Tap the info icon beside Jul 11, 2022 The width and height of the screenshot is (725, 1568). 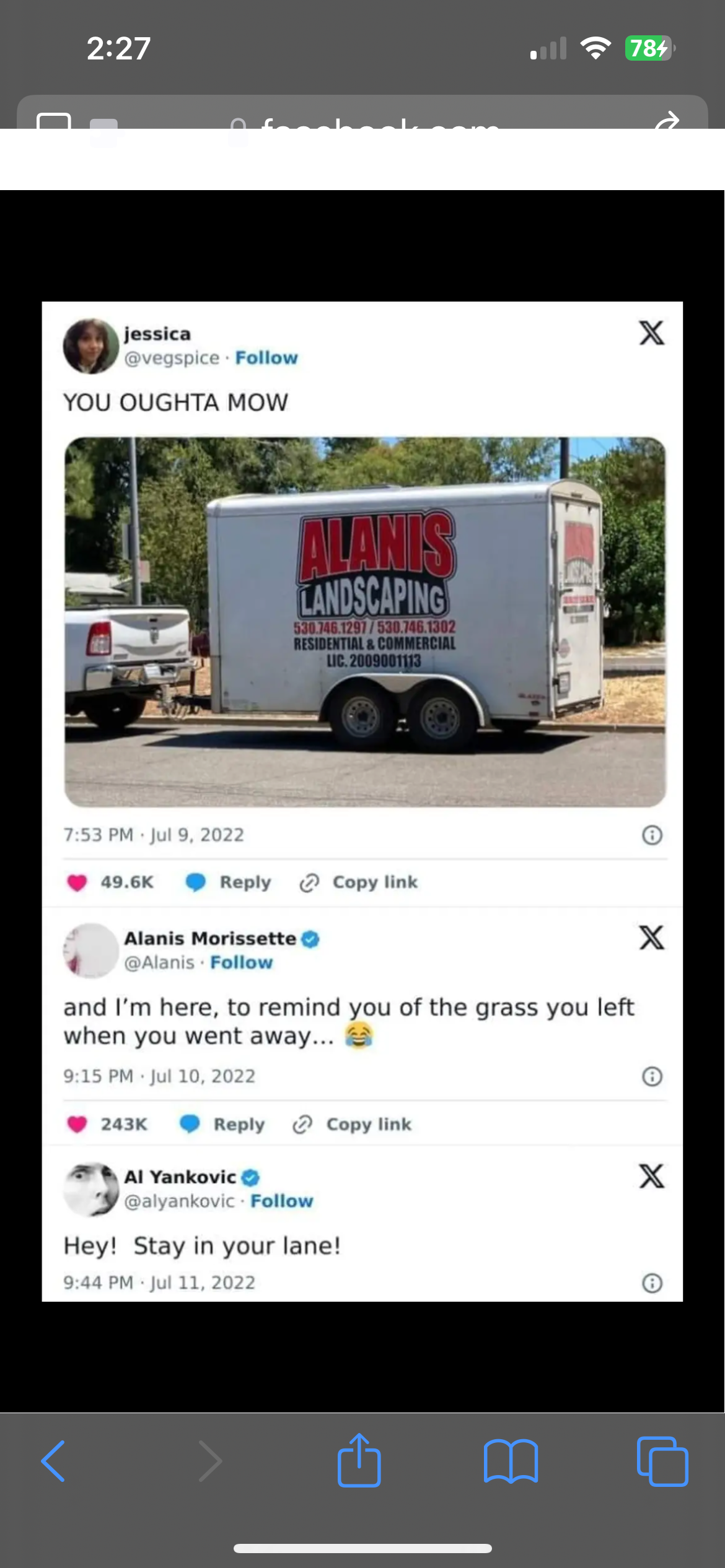tap(652, 1283)
